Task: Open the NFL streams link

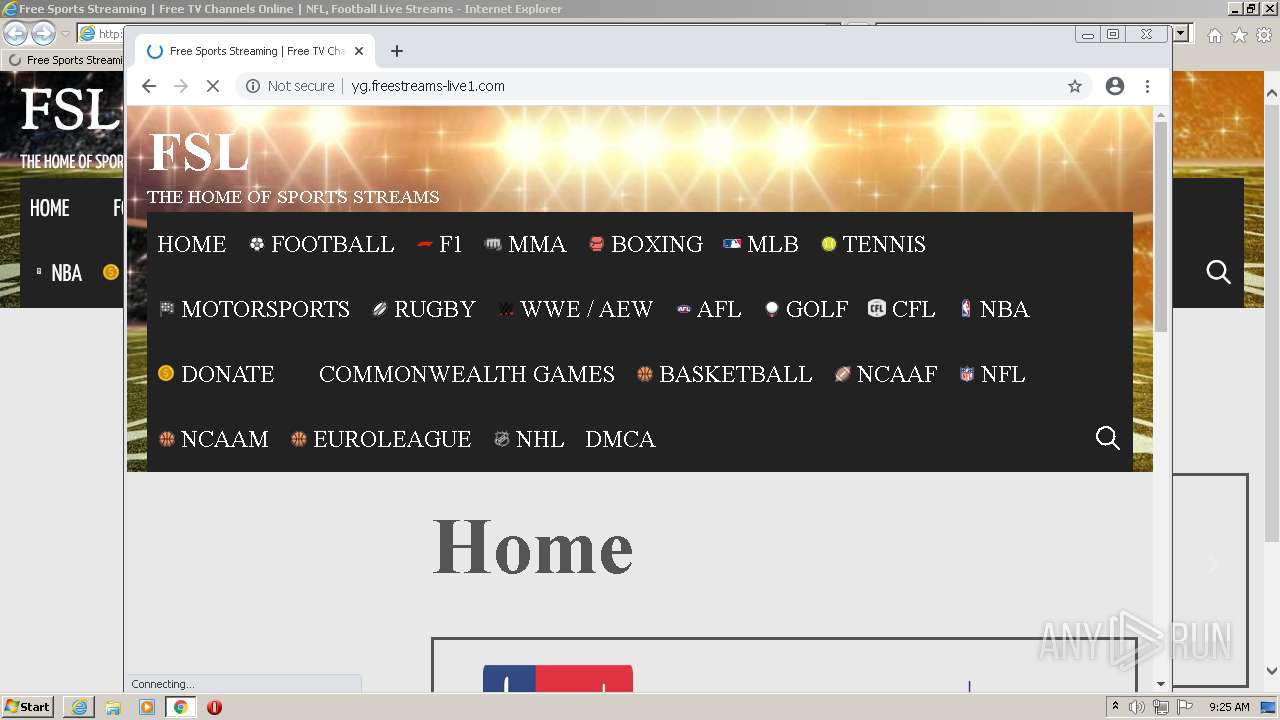Action: click(x=992, y=374)
